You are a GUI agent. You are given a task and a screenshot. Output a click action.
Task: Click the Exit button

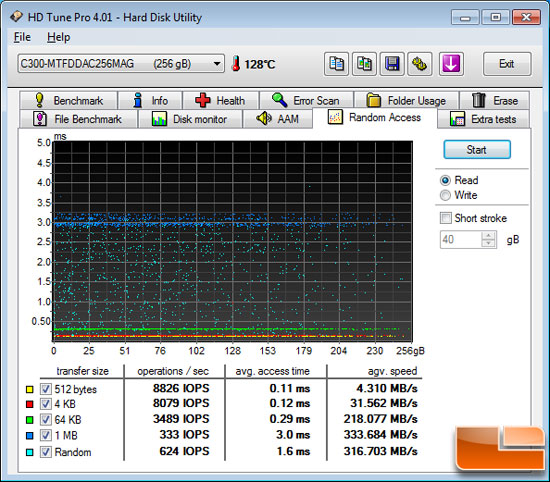[x=507, y=64]
